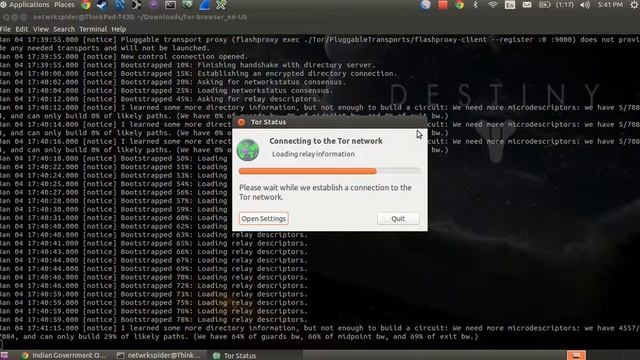
Task: Open Steam from the top panel
Action: pyautogui.click(x=102, y=5)
